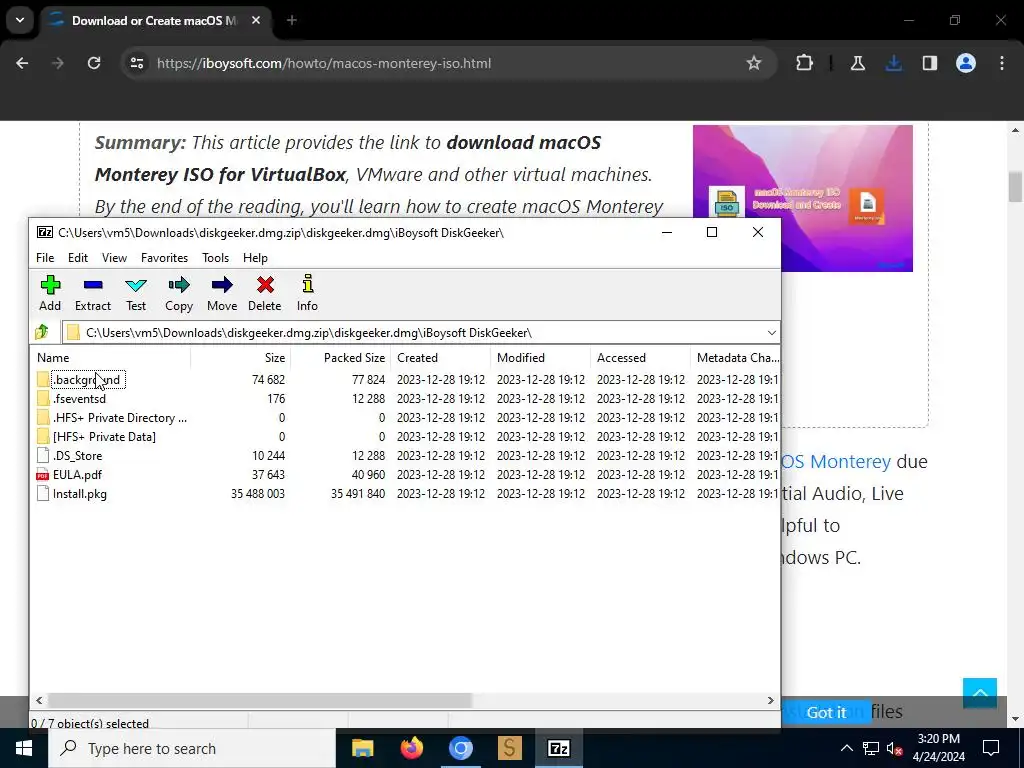Launch Firefox from the taskbar
Image resolution: width=1024 pixels, height=768 pixels.
pyautogui.click(x=411, y=748)
